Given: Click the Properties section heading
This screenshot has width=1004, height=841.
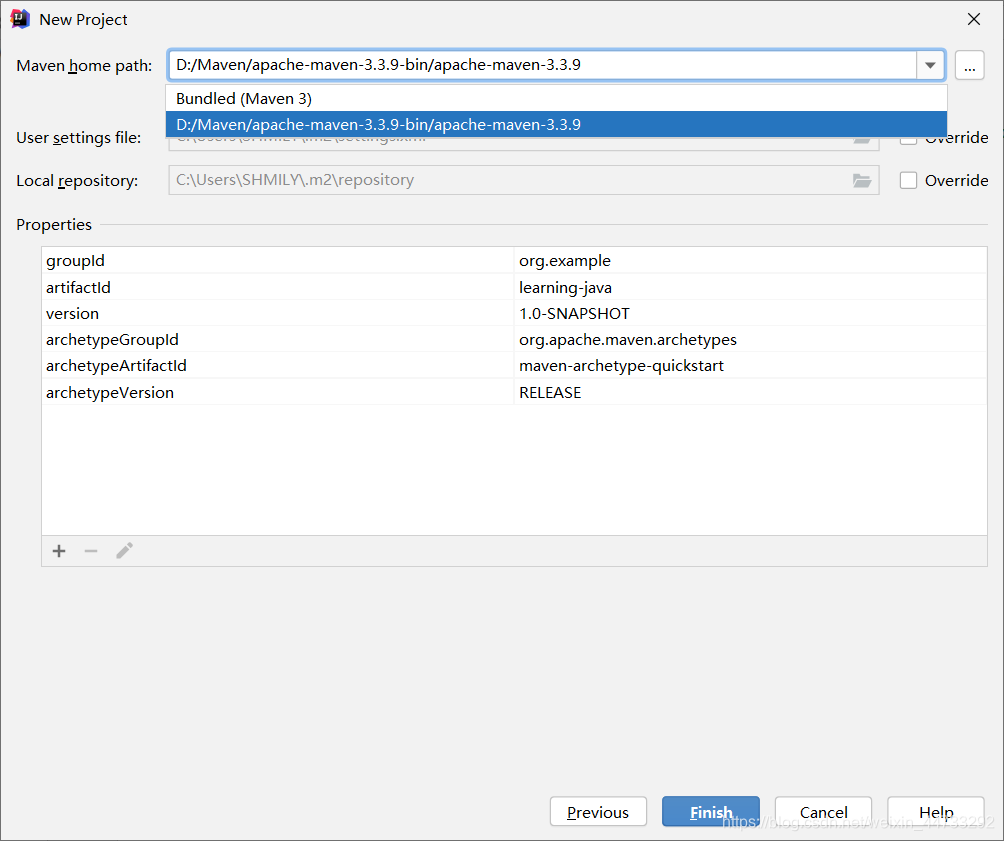Looking at the screenshot, I should pos(54,225).
